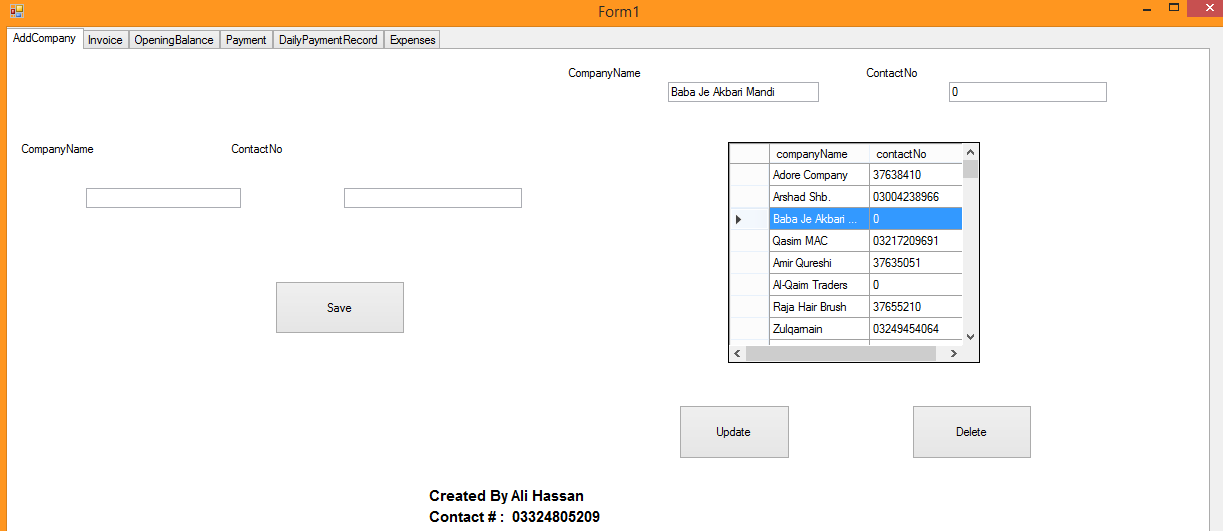Focus the left CompanyName input field
Screen dimensions: 1223x531
point(163,198)
